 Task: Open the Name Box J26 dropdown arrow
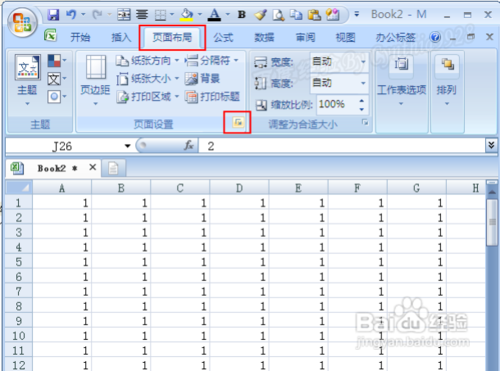pyautogui.click(x=127, y=146)
